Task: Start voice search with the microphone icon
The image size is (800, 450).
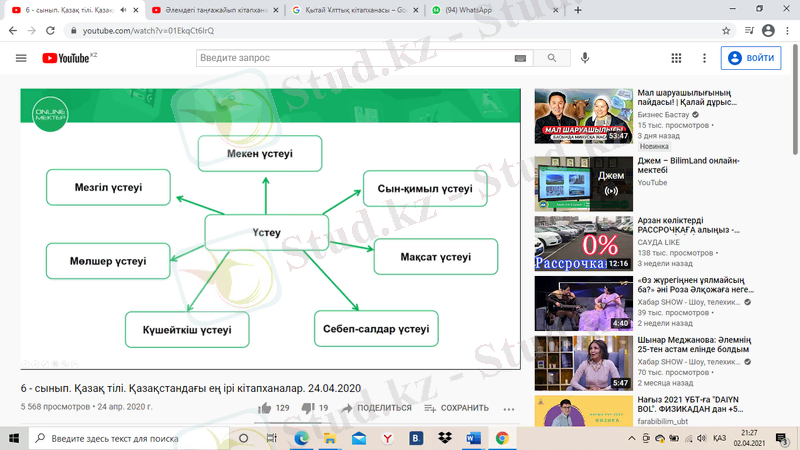Action: pyautogui.click(x=585, y=58)
